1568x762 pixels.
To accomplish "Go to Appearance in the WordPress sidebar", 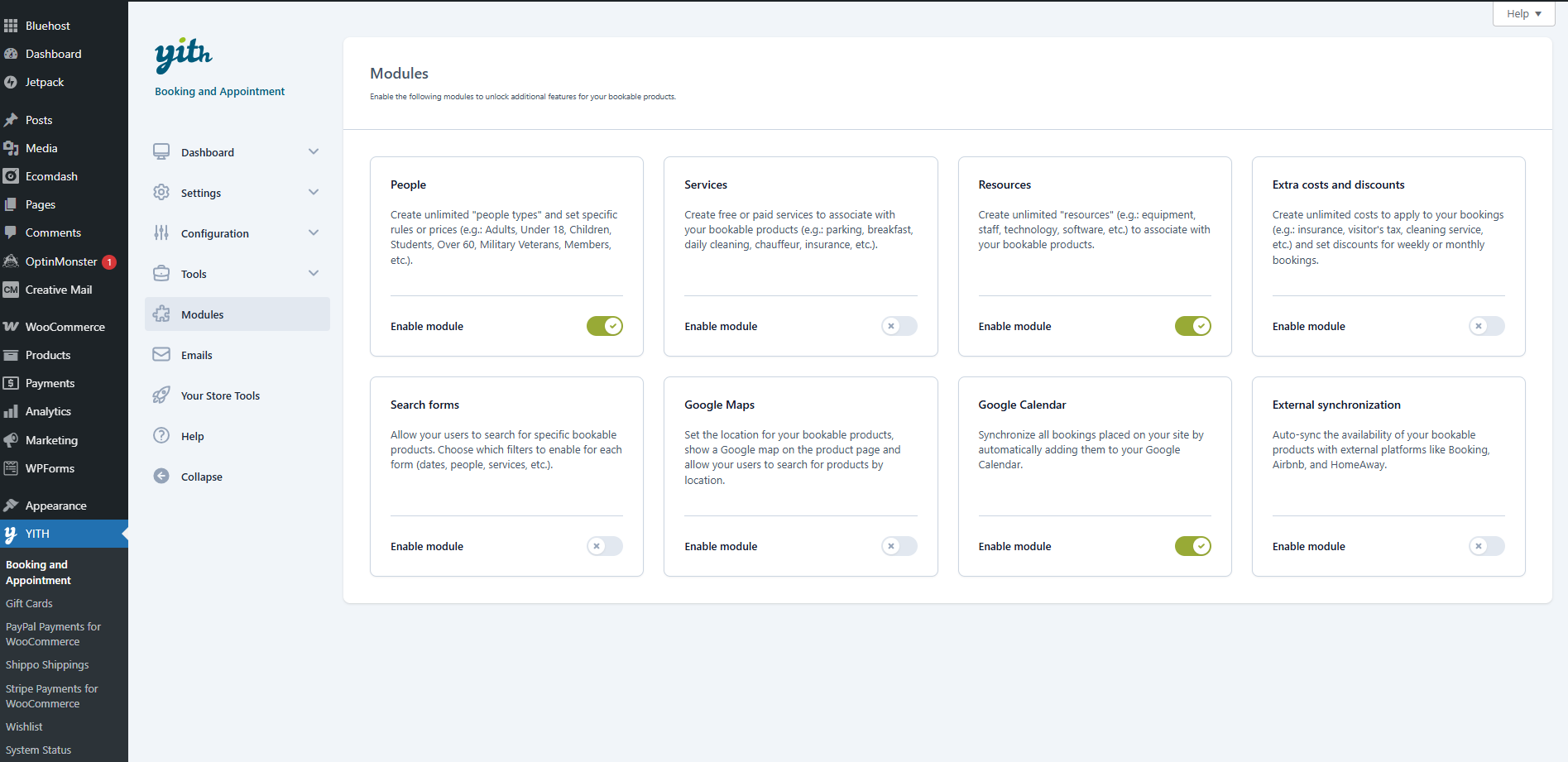I will (55, 506).
